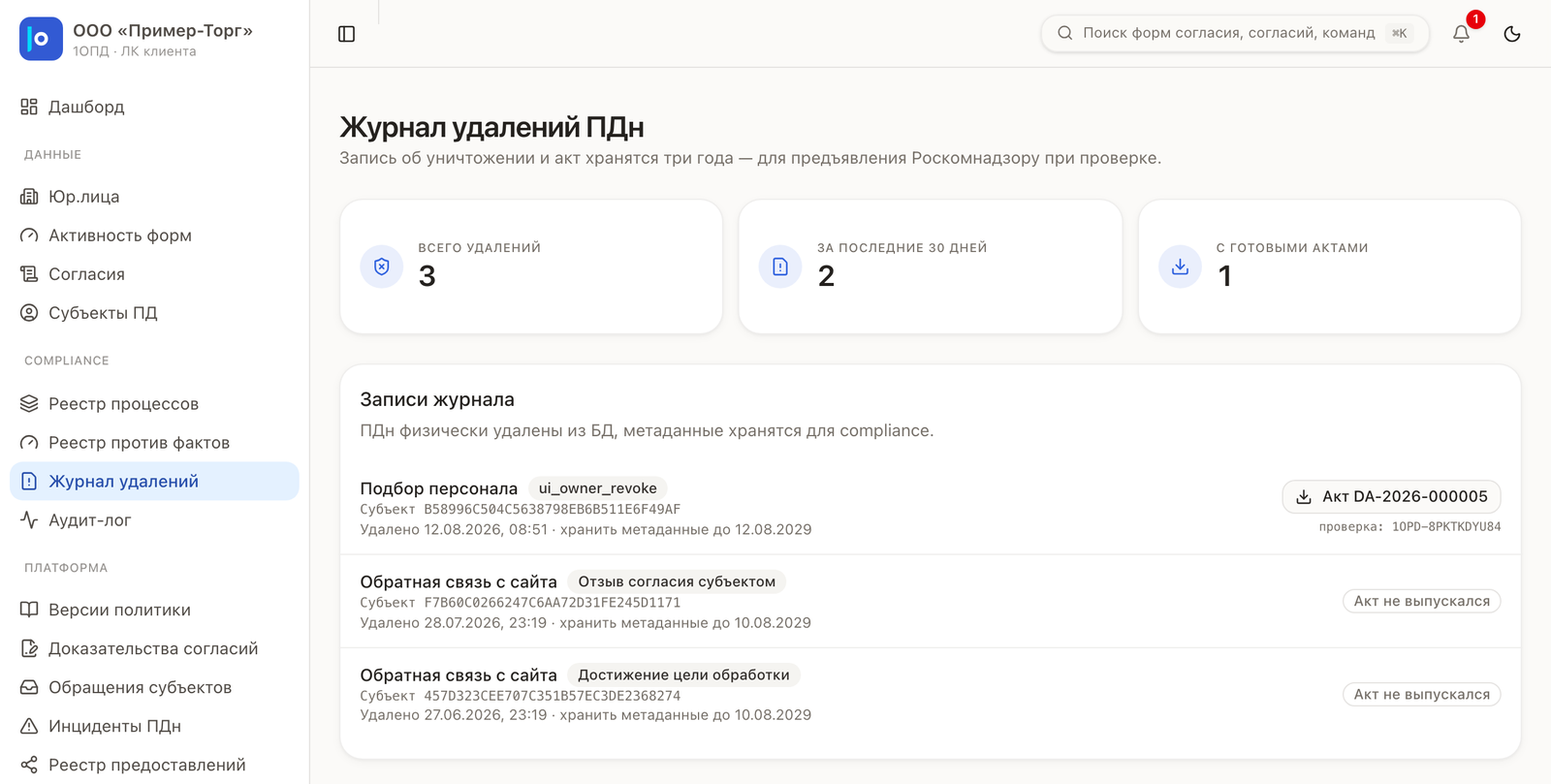The image size is (1551, 784).
Task: Focus the consent forms search field
Action: pos(1234,33)
